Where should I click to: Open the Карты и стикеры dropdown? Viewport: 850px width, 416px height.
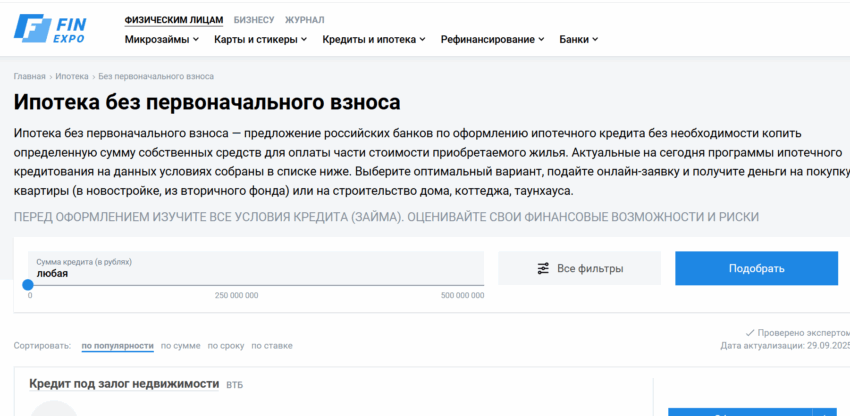pos(260,40)
